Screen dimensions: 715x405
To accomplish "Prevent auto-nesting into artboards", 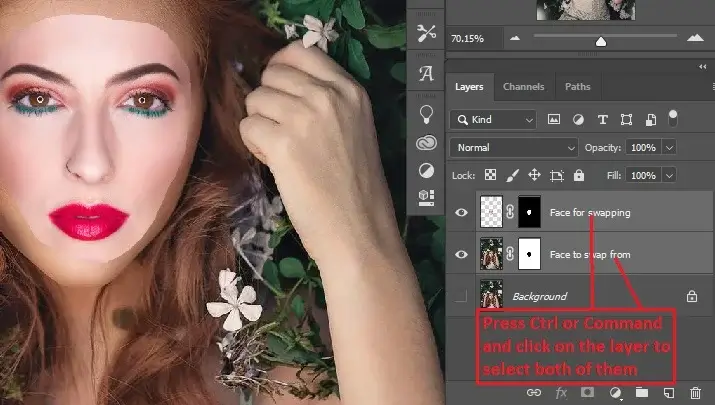I will point(557,176).
